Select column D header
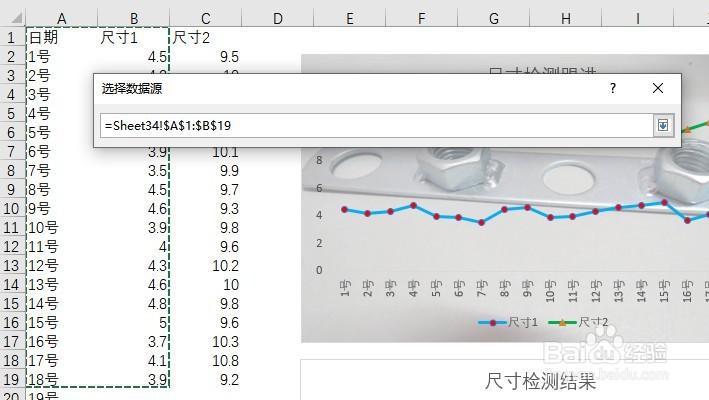Image resolution: width=709 pixels, height=400 pixels. (x=278, y=18)
